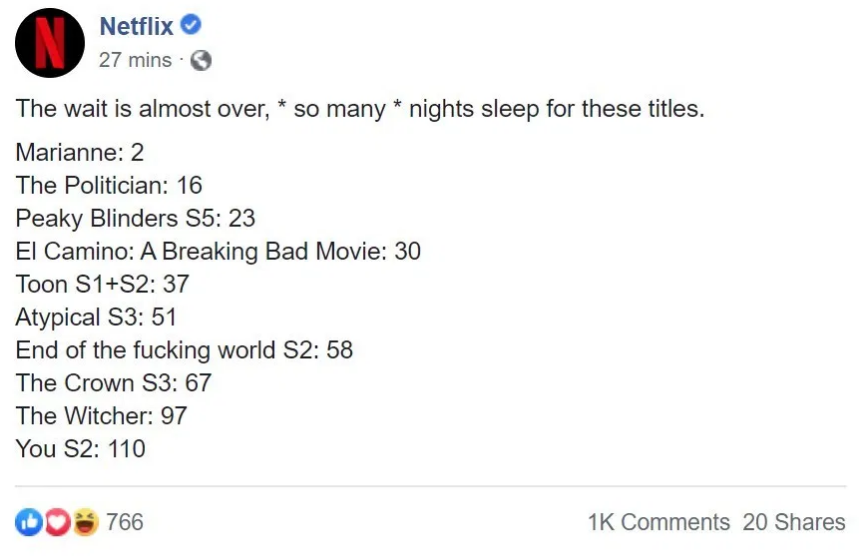Screen dimensions: 859x556
Task: View the 1K Comments link
Action: [x=658, y=522]
